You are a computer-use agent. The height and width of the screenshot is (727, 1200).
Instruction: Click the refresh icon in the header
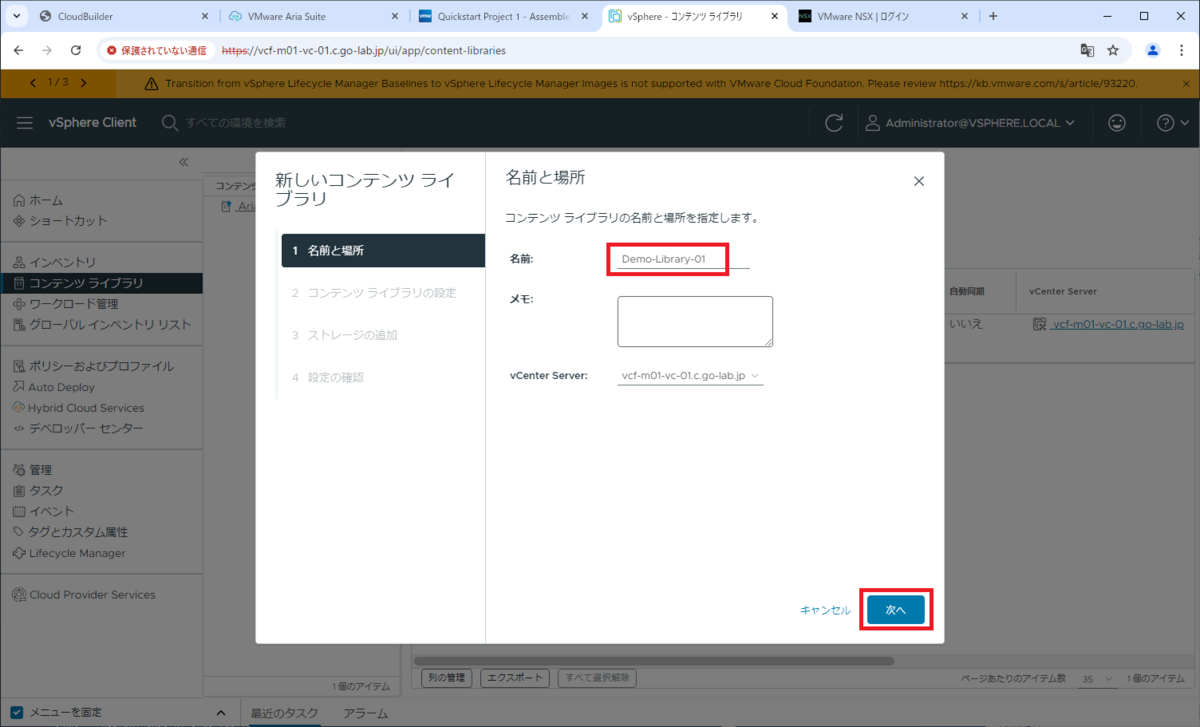tap(833, 123)
